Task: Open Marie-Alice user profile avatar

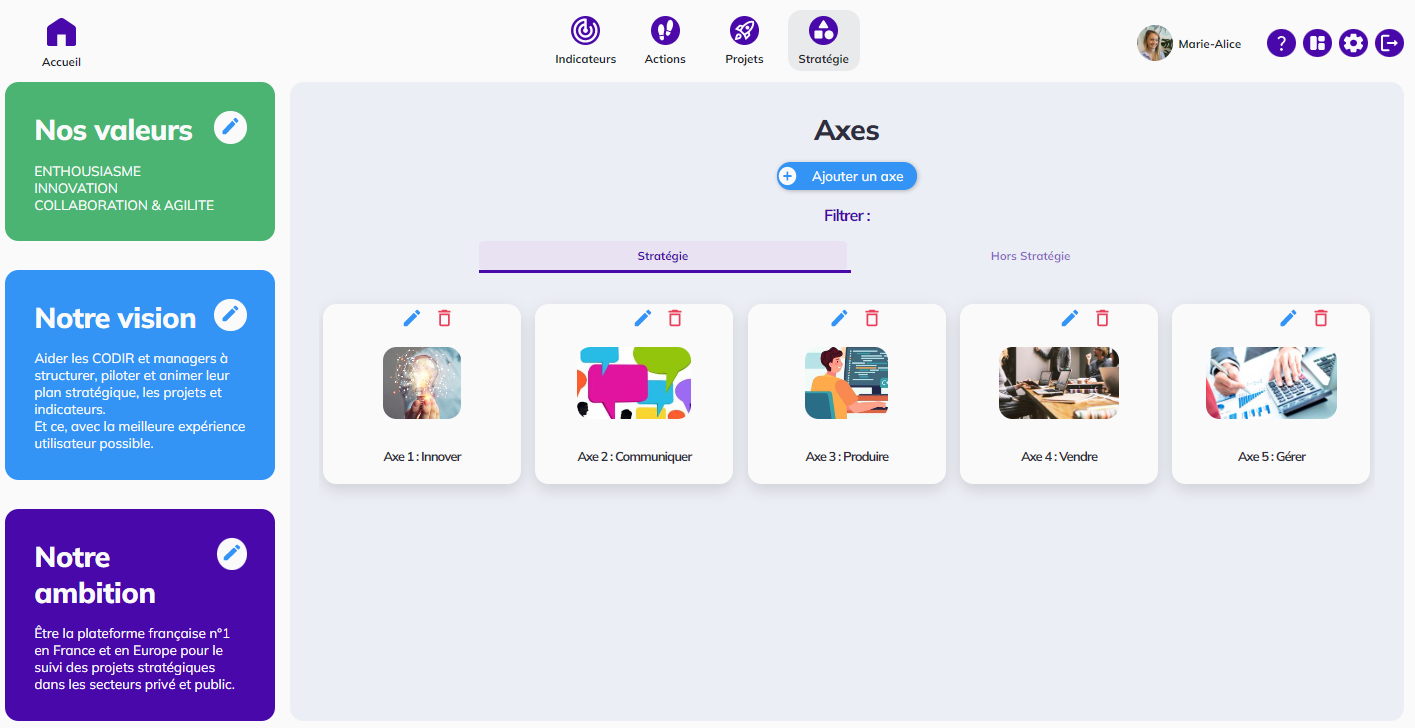Action: (x=1154, y=43)
